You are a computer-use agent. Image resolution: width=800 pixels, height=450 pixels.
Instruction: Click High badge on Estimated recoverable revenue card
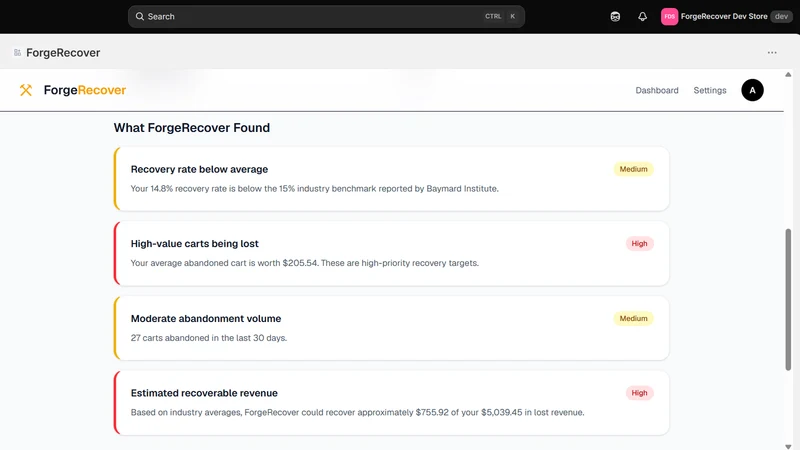click(x=639, y=393)
